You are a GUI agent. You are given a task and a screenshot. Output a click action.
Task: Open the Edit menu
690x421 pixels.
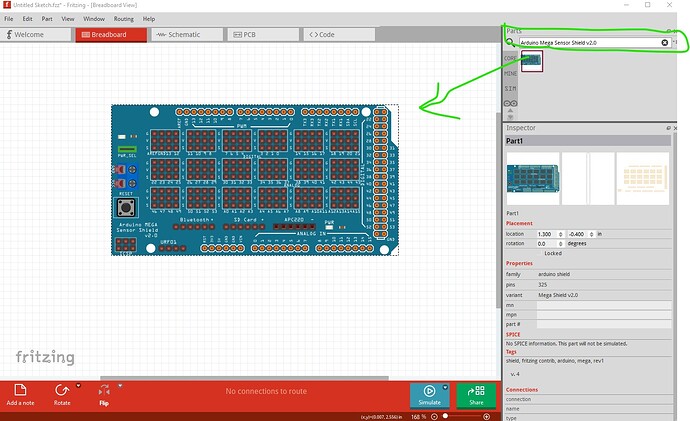pyautogui.click(x=27, y=19)
